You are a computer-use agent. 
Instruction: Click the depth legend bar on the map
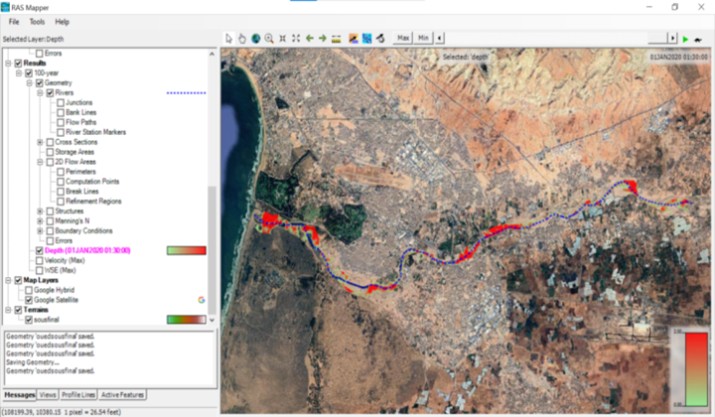(x=696, y=368)
